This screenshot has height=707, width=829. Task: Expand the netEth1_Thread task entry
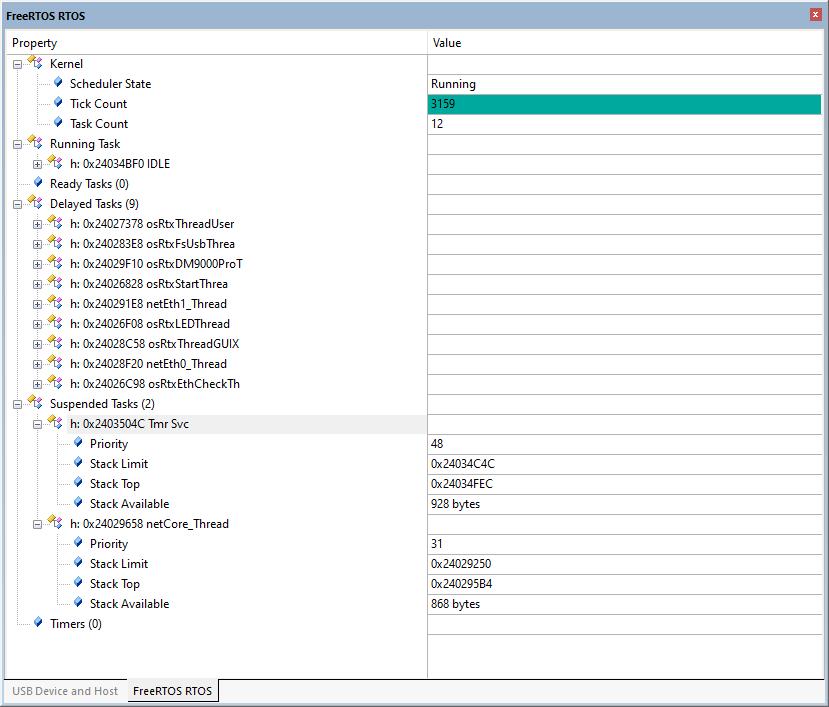(38, 305)
